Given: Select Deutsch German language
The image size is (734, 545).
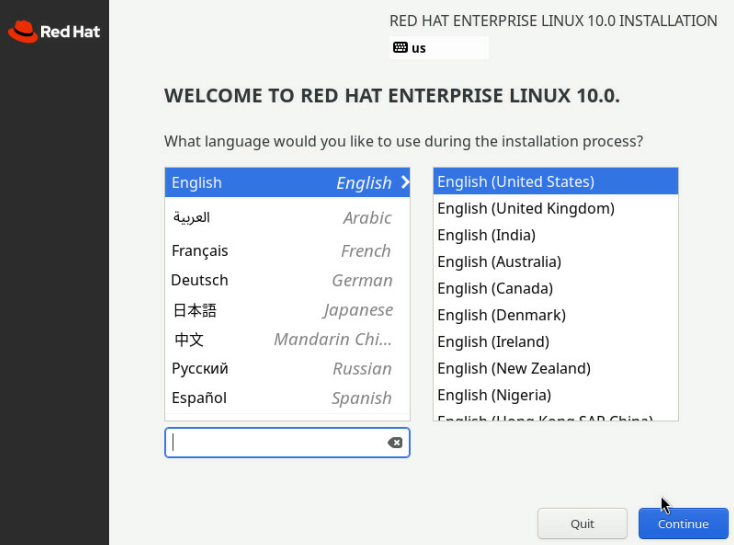Looking at the screenshot, I should point(287,280).
